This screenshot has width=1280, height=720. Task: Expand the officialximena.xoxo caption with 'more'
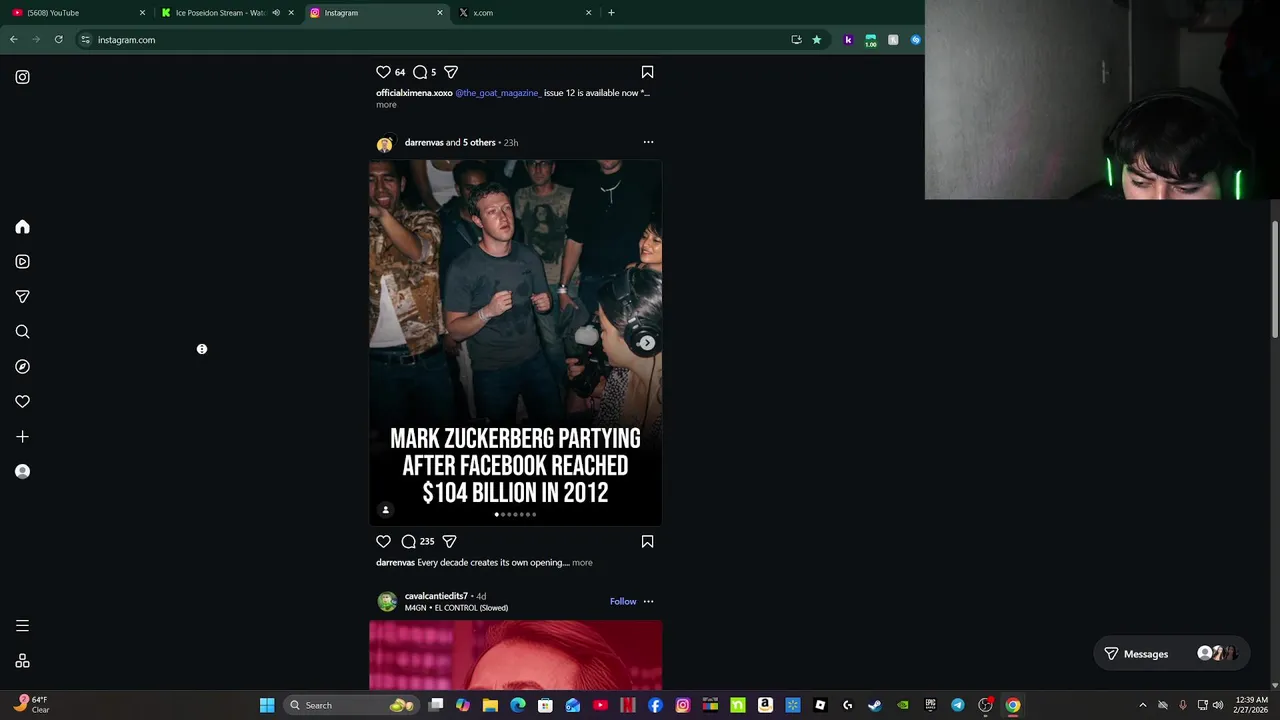(x=386, y=104)
